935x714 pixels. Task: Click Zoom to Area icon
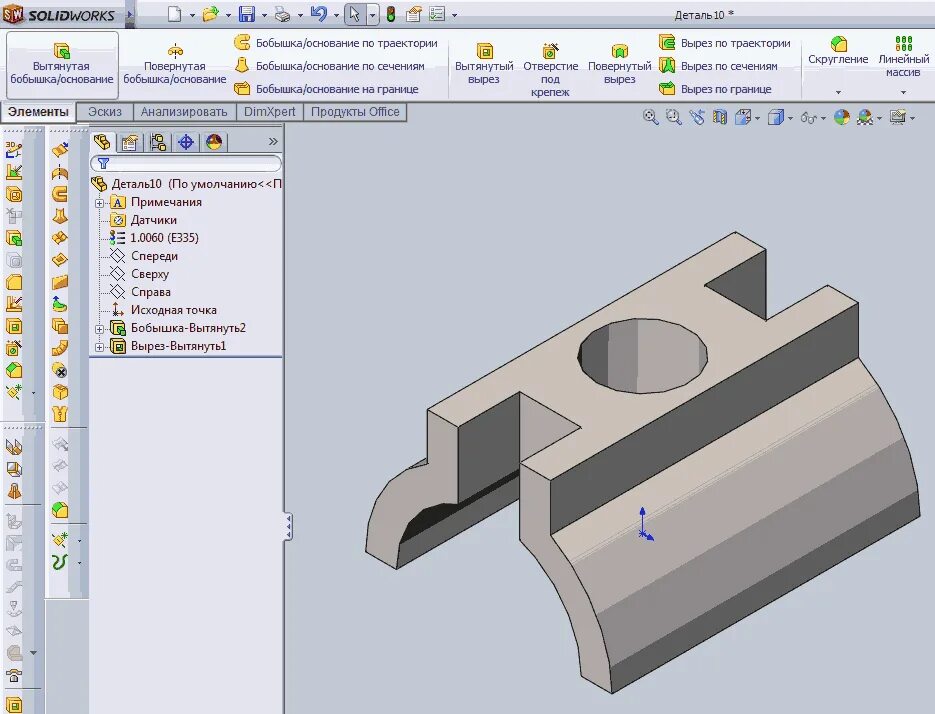click(674, 117)
